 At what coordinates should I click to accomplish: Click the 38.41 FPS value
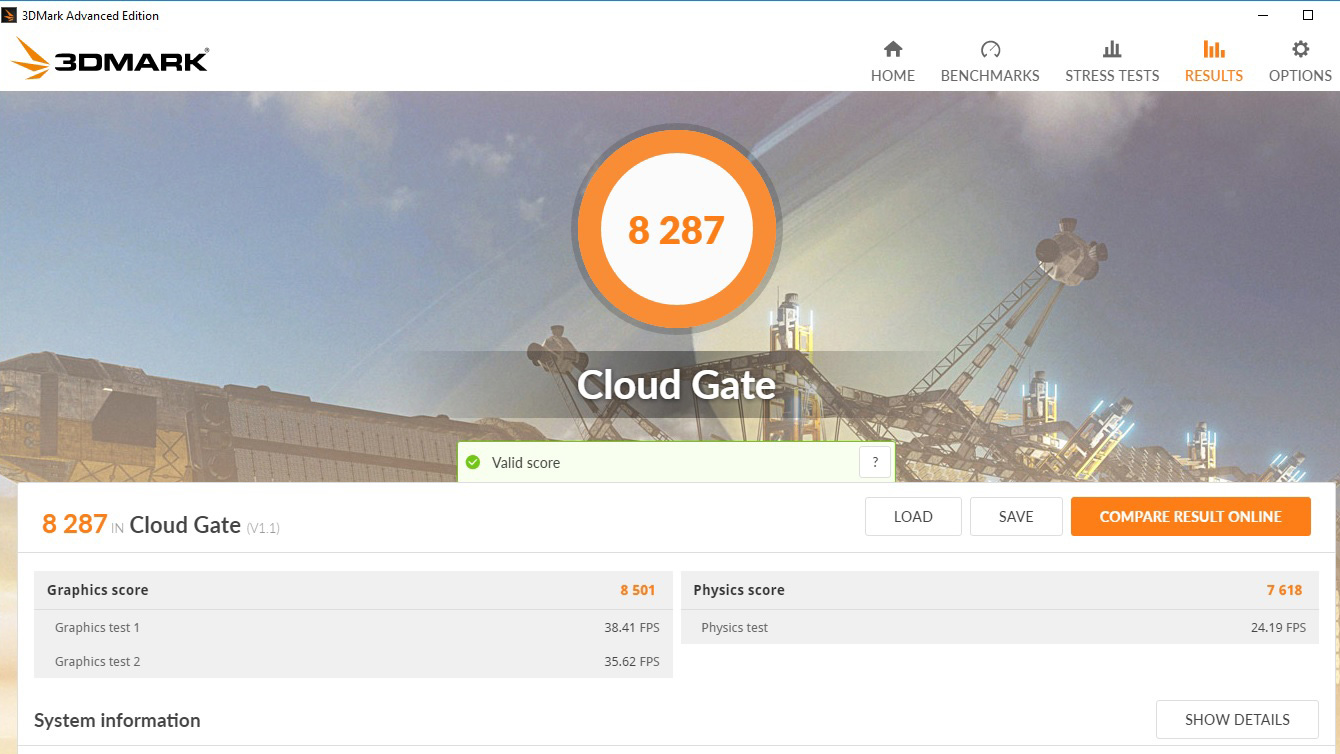(632, 628)
